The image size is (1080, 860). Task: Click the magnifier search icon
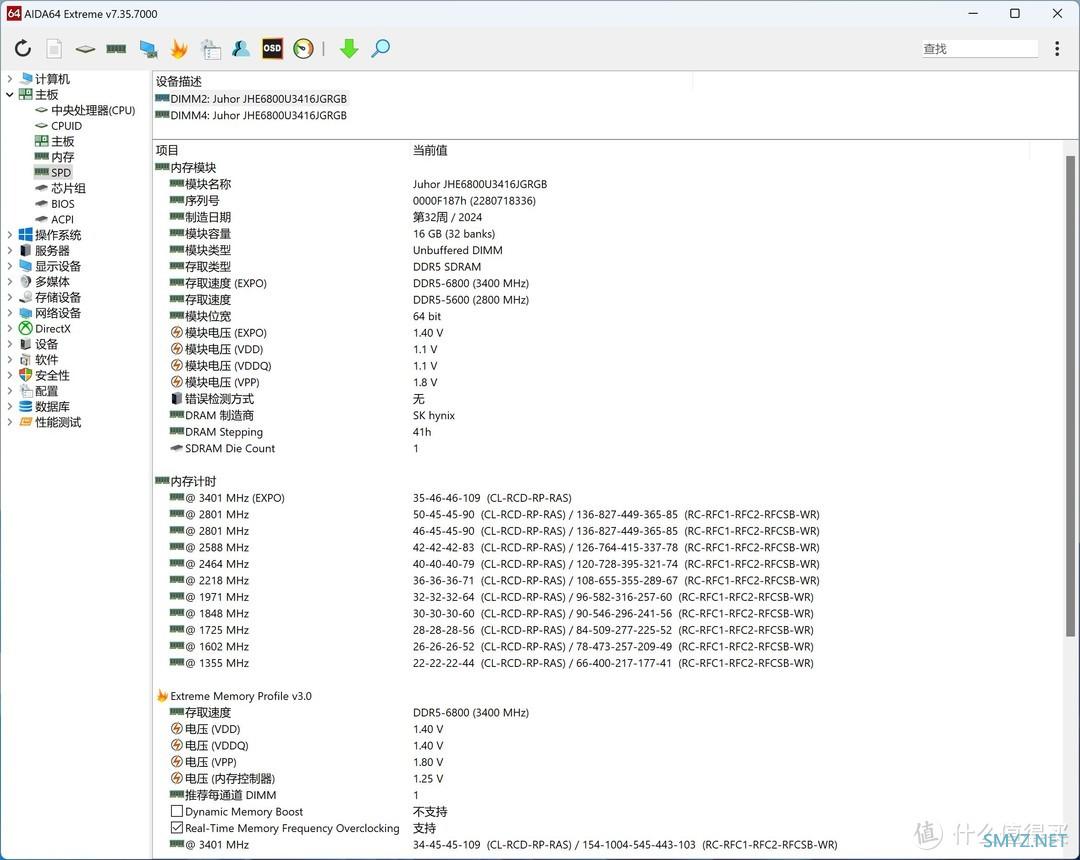(x=380, y=48)
